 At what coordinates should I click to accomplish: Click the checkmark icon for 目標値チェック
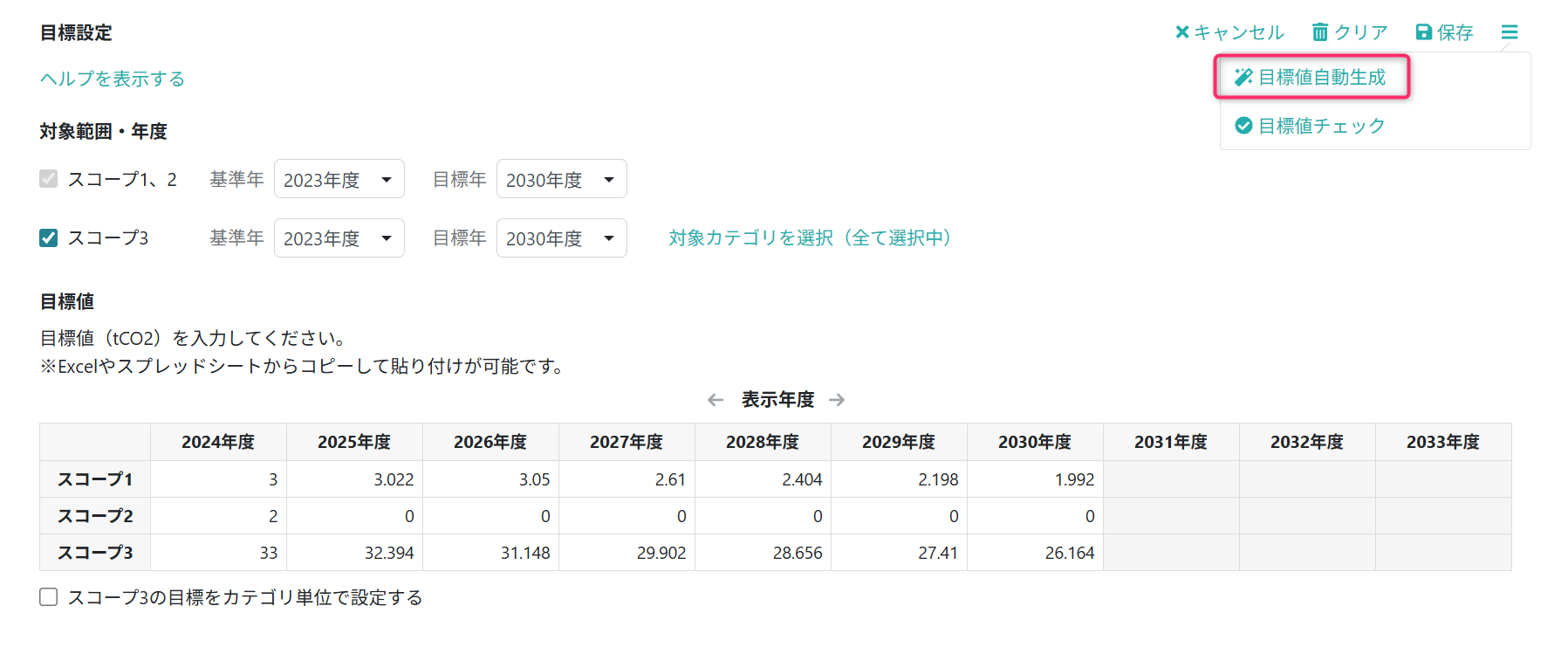tap(1243, 126)
